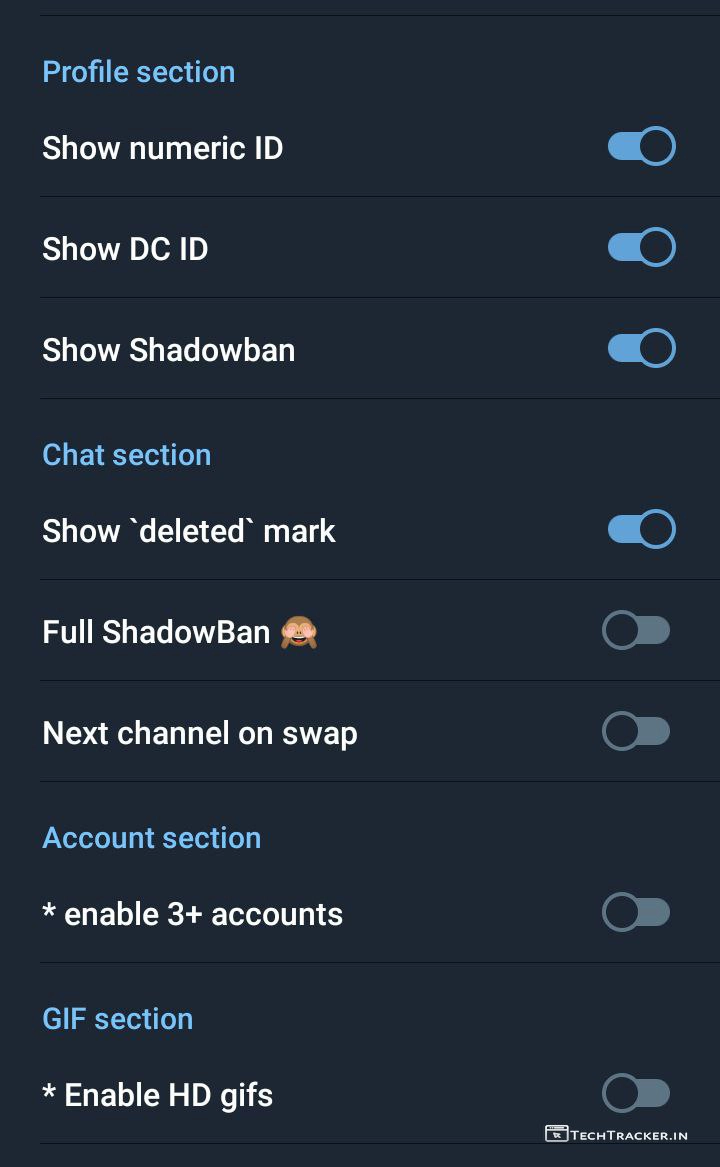This screenshot has height=1167, width=720.
Task: Click the "* enable 3+ accounts" label text
Action: pyautogui.click(x=192, y=914)
